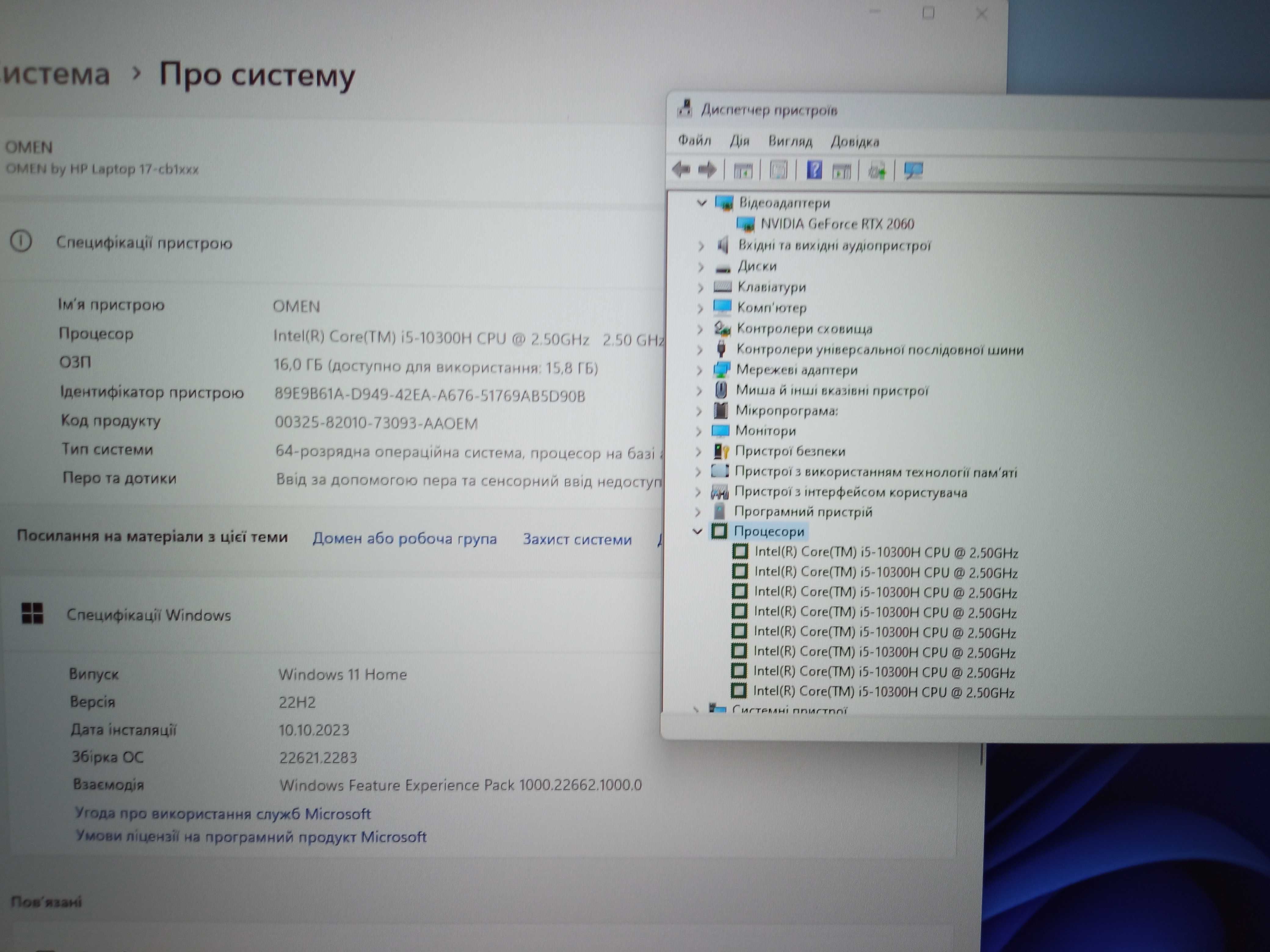1270x952 pixels.
Task: Click OS build value 22621.2283
Action: 318,757
